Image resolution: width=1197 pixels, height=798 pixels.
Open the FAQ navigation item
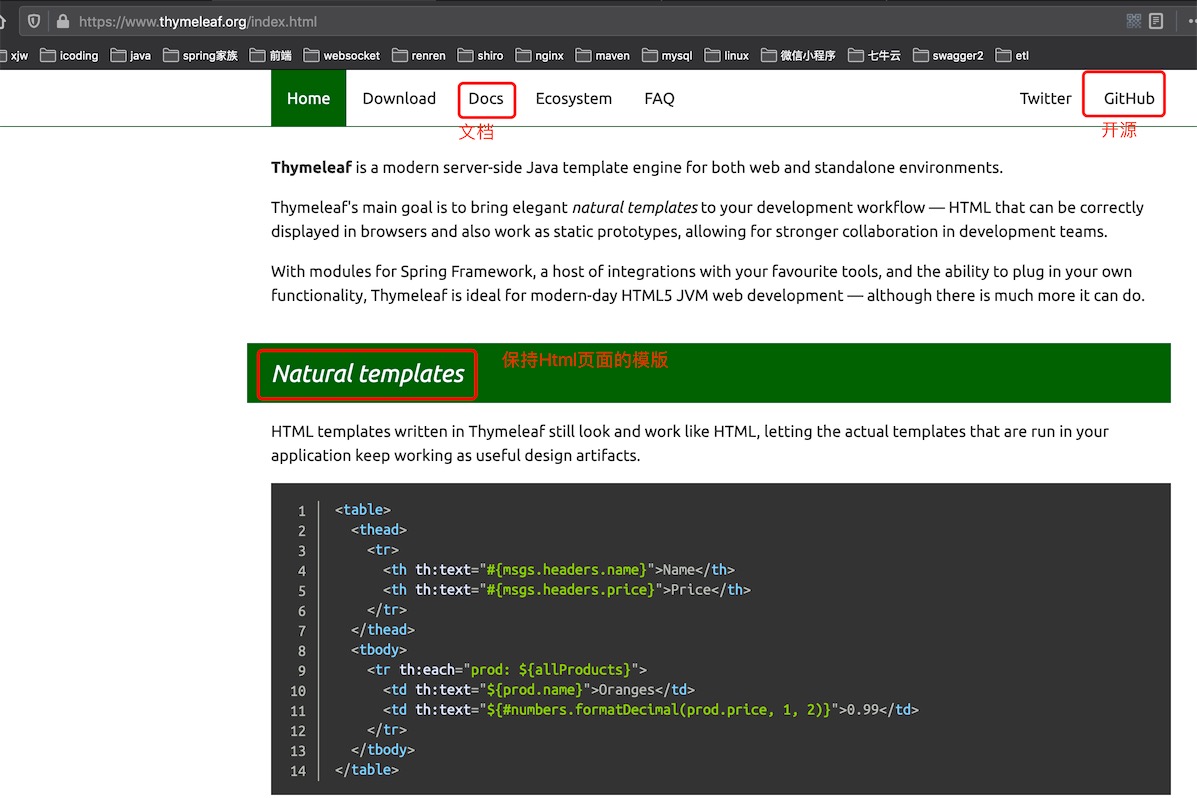[x=660, y=99]
